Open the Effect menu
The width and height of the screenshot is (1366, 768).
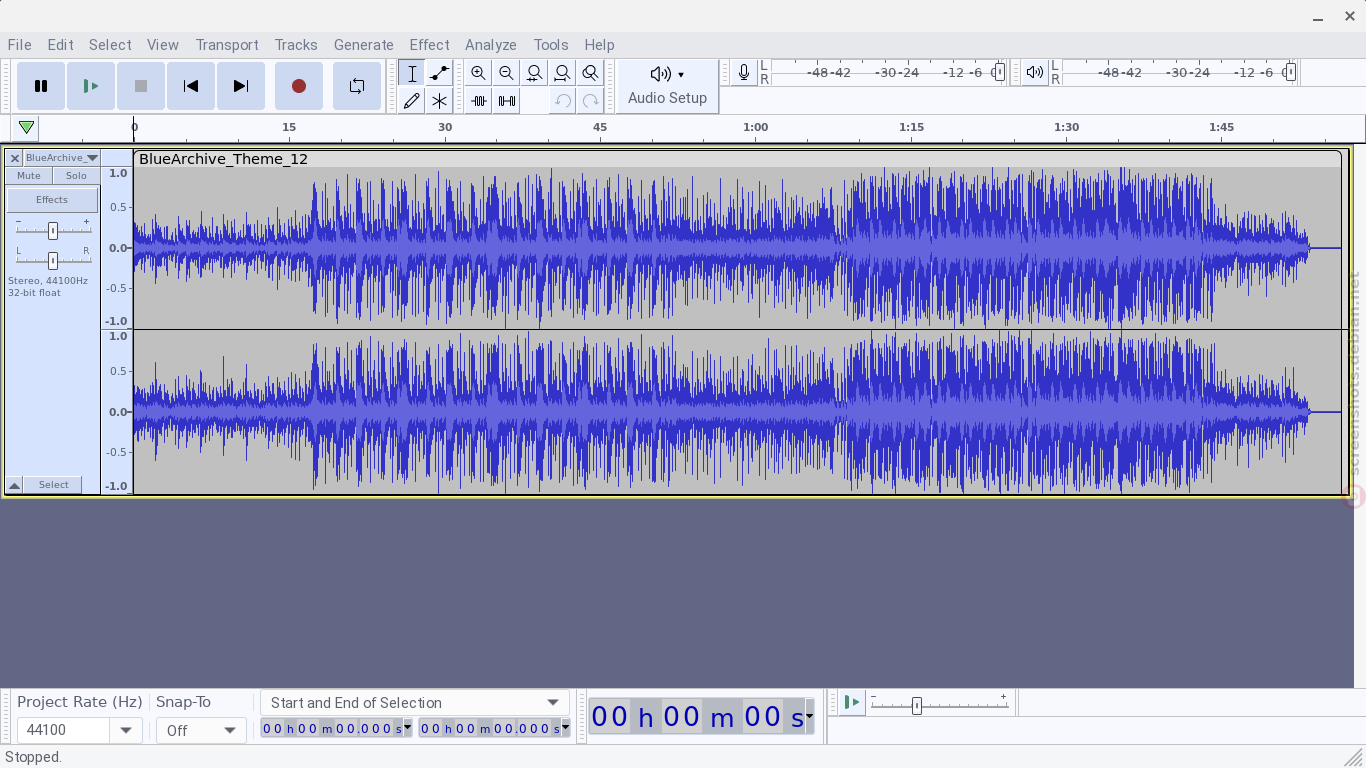429,45
